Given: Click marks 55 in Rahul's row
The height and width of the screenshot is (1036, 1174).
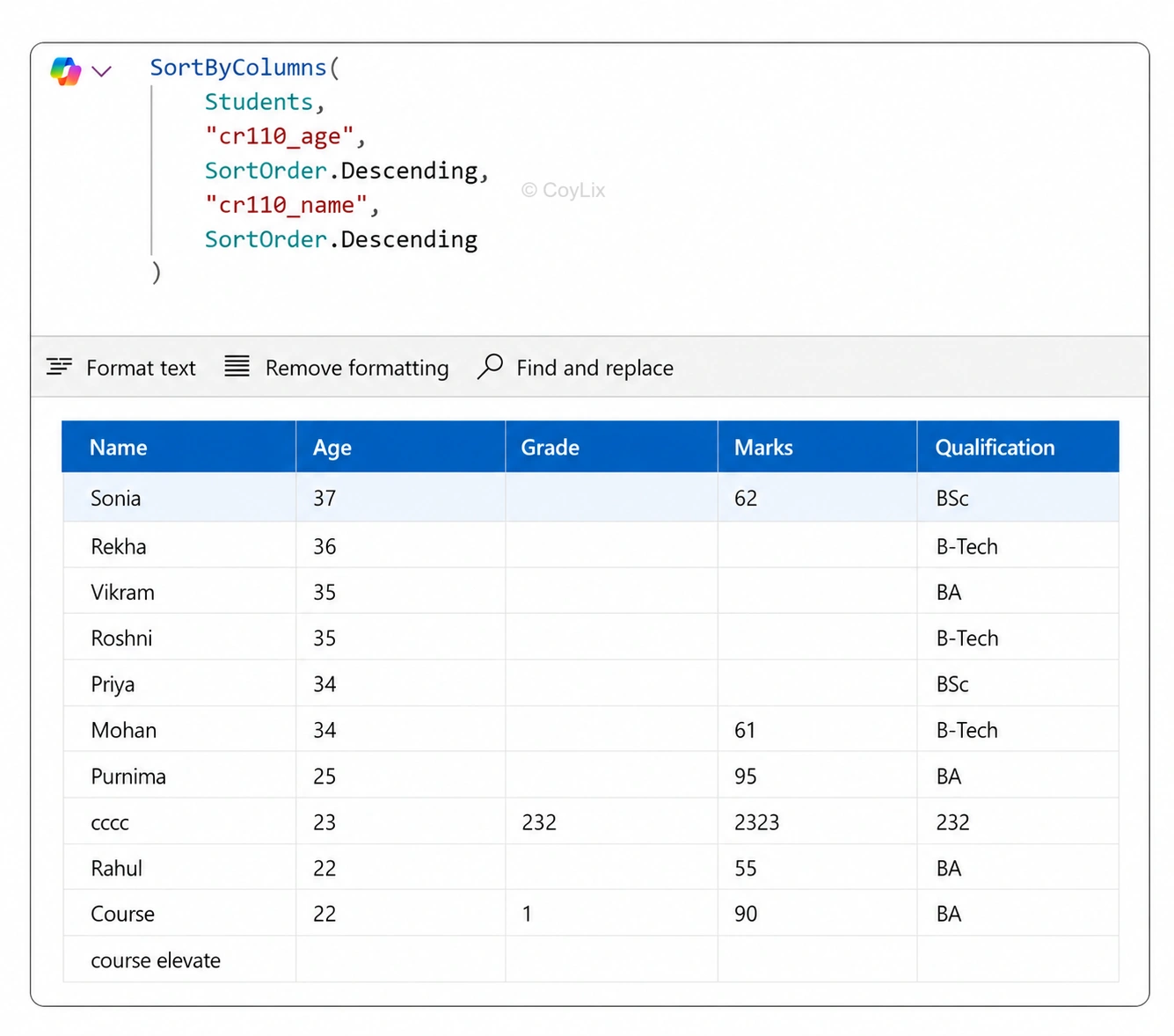Looking at the screenshot, I should pyautogui.click(x=746, y=868).
